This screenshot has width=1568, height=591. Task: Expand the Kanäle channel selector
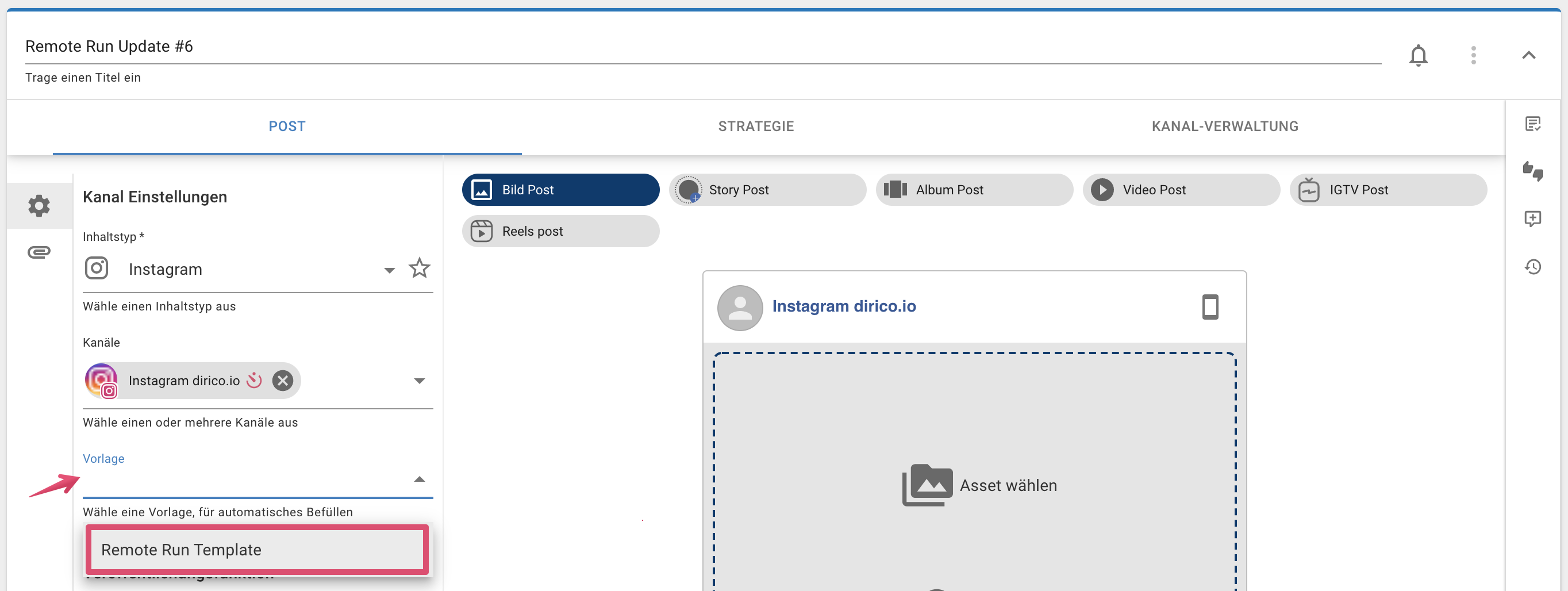pyautogui.click(x=419, y=381)
